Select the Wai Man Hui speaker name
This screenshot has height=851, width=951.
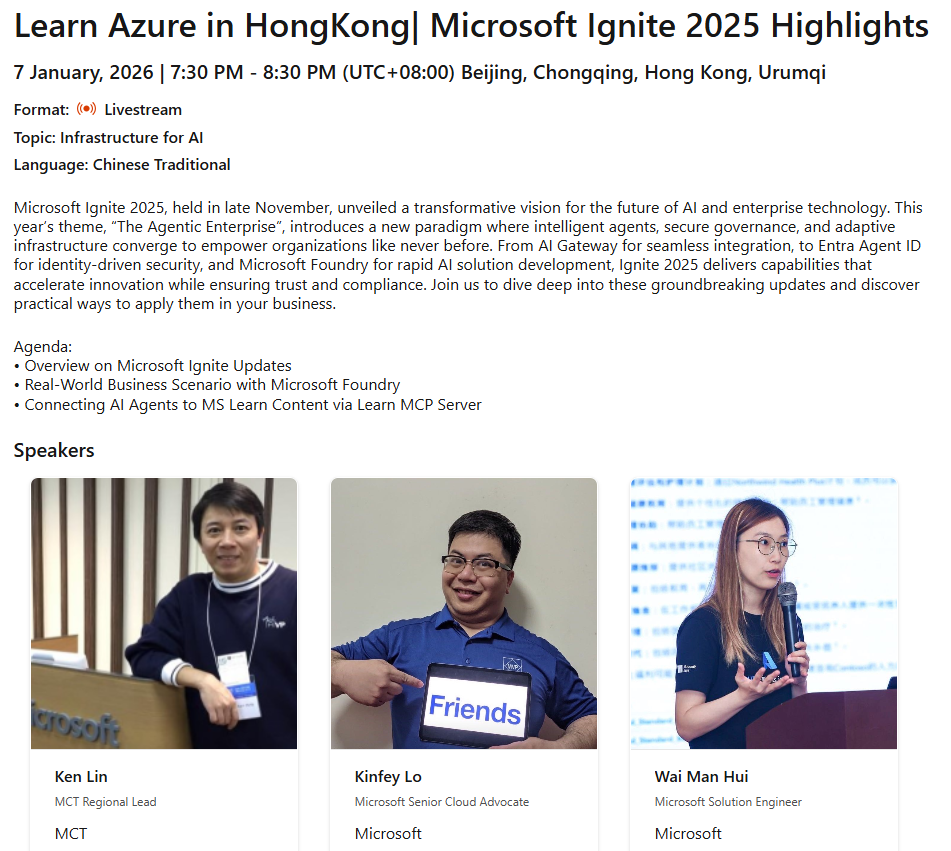point(702,776)
